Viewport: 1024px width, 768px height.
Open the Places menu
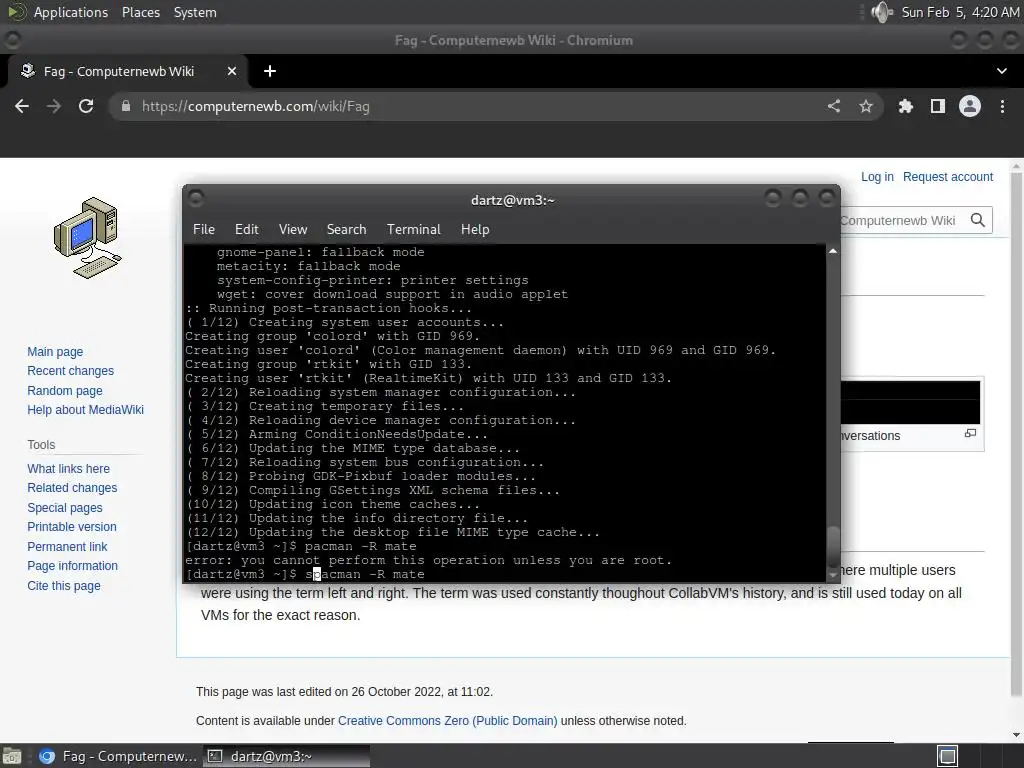pyautogui.click(x=141, y=12)
